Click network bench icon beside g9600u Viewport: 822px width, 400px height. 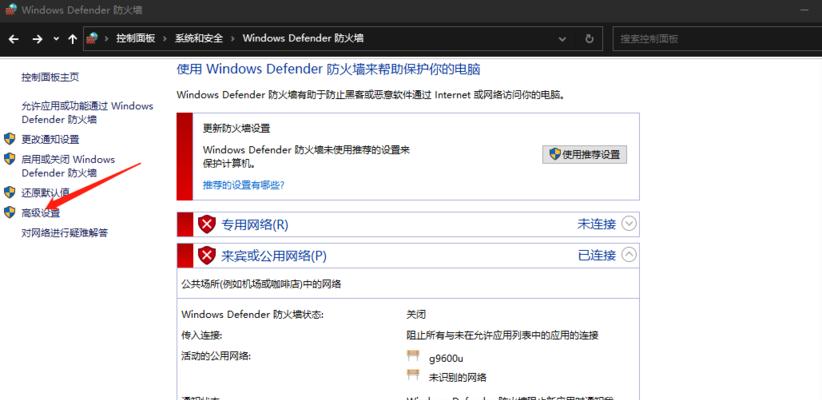[413, 356]
